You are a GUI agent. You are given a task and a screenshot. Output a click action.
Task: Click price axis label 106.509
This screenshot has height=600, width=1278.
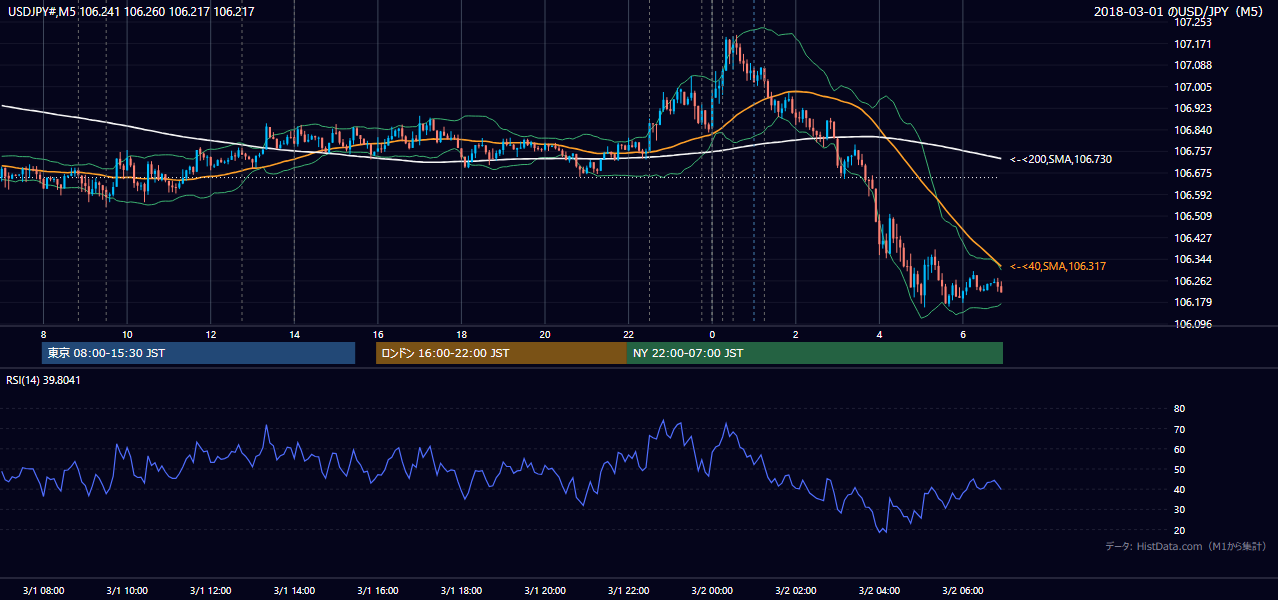[x=1193, y=216]
